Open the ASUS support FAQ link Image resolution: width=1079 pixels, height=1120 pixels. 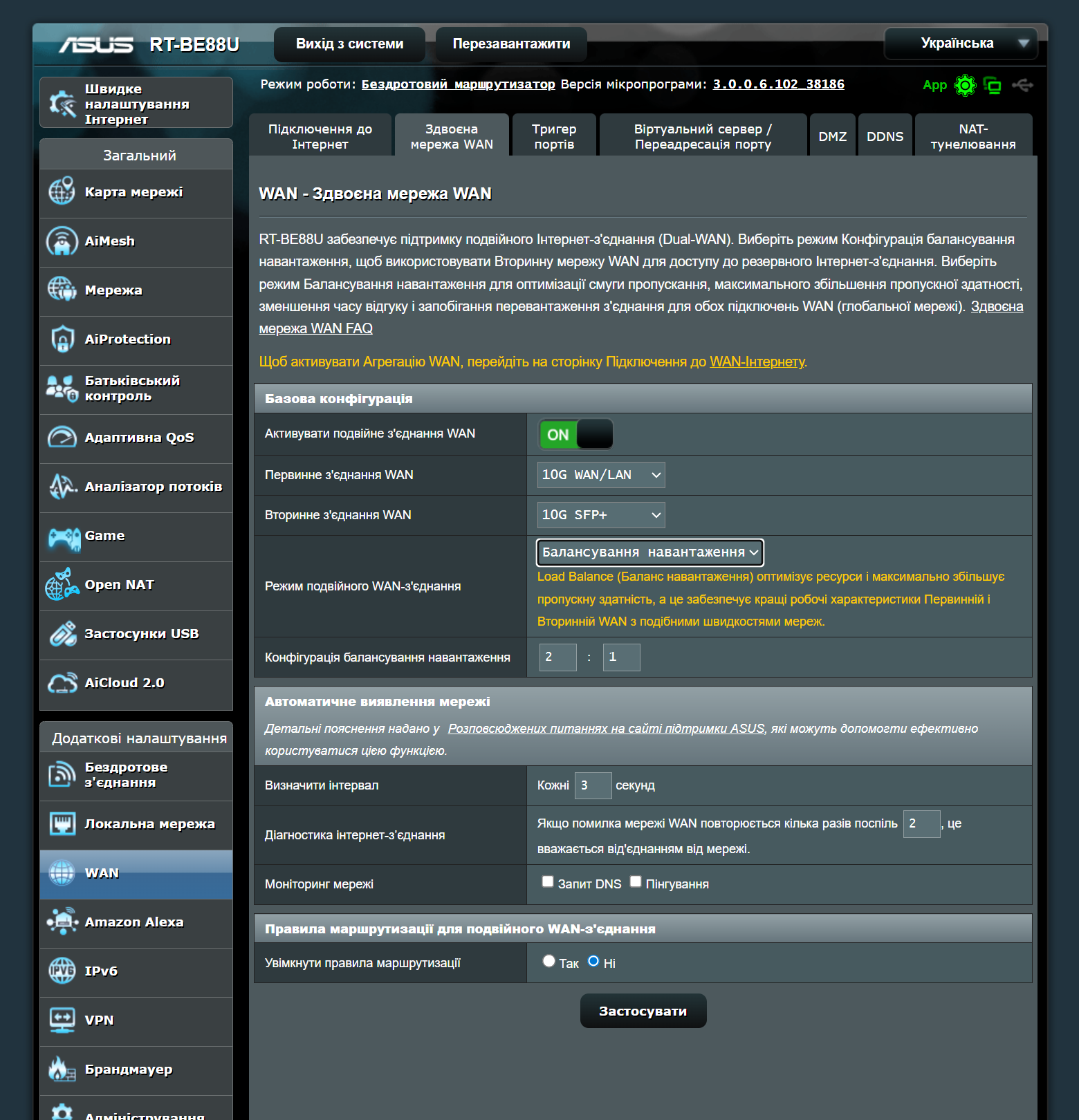607,729
